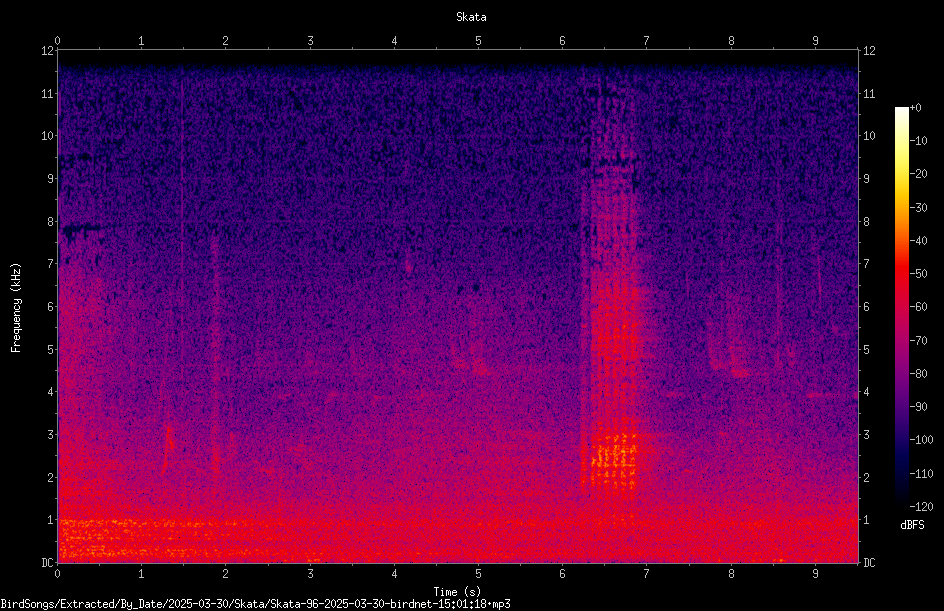Image resolution: width=944 pixels, height=611 pixels.
Task: Click "12" on the left frequency axis
Action: 47,51
